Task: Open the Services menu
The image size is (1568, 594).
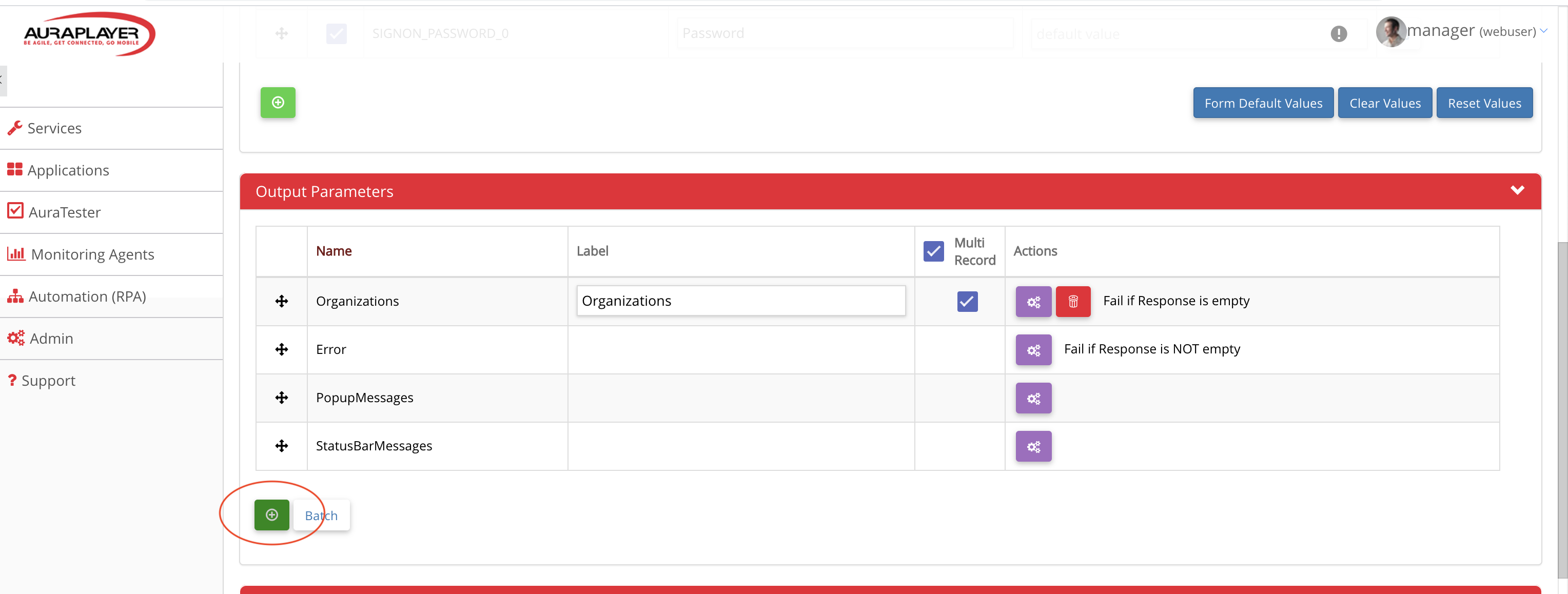Action: [54, 128]
